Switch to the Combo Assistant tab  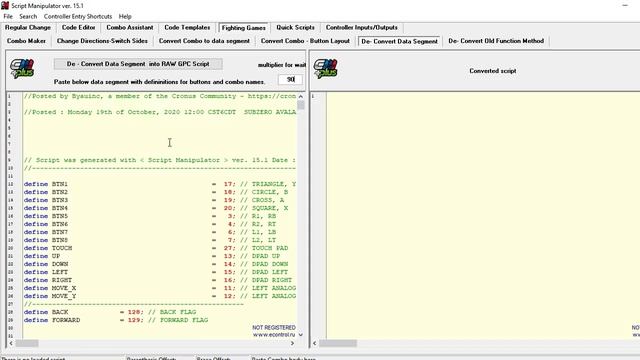point(130,27)
